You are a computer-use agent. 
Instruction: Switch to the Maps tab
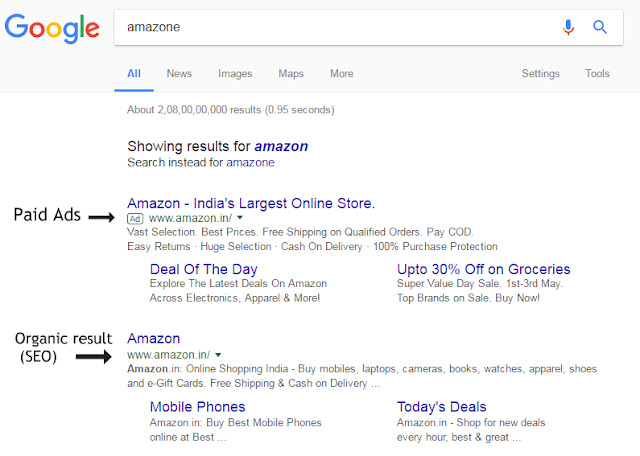click(x=291, y=74)
